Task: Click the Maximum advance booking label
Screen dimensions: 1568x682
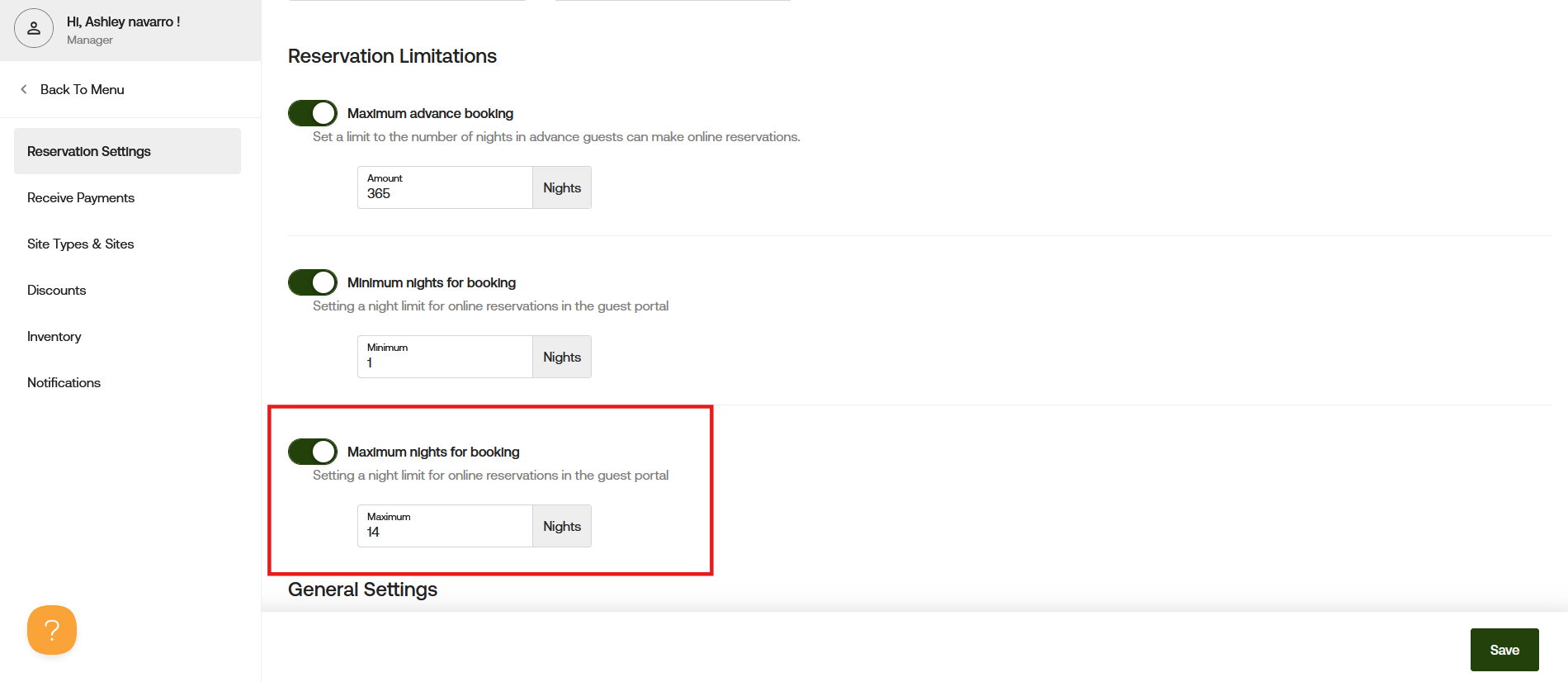Action: 430,113
